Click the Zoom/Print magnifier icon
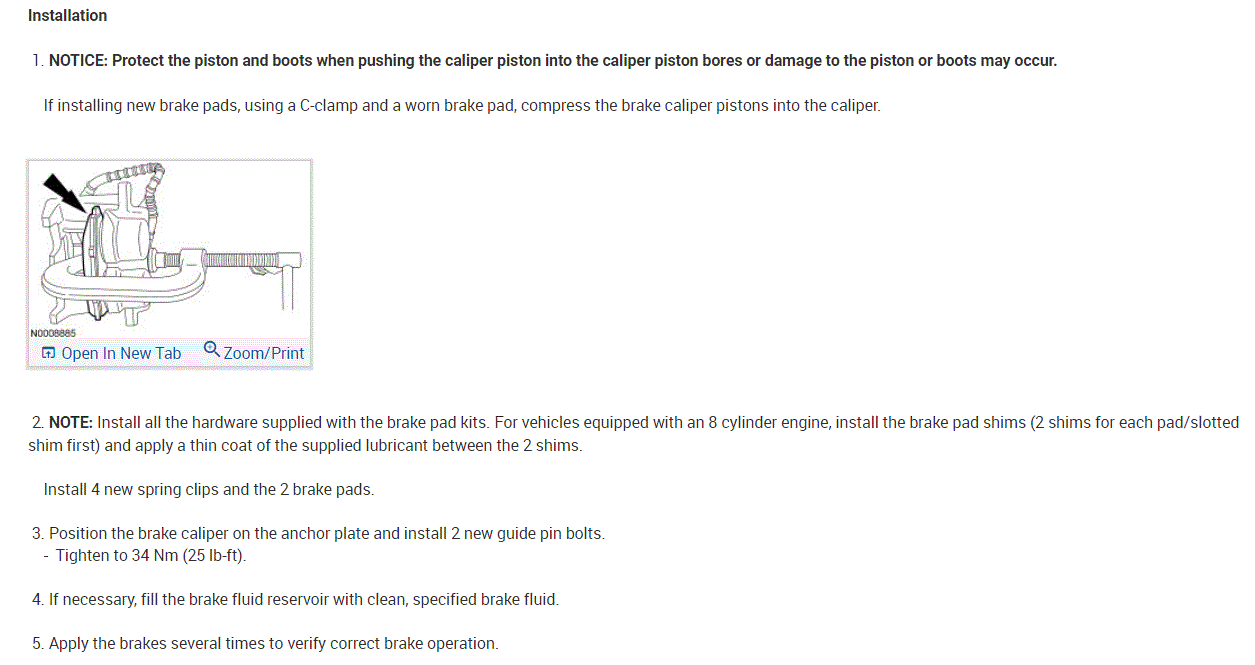The image size is (1255, 665). click(211, 349)
